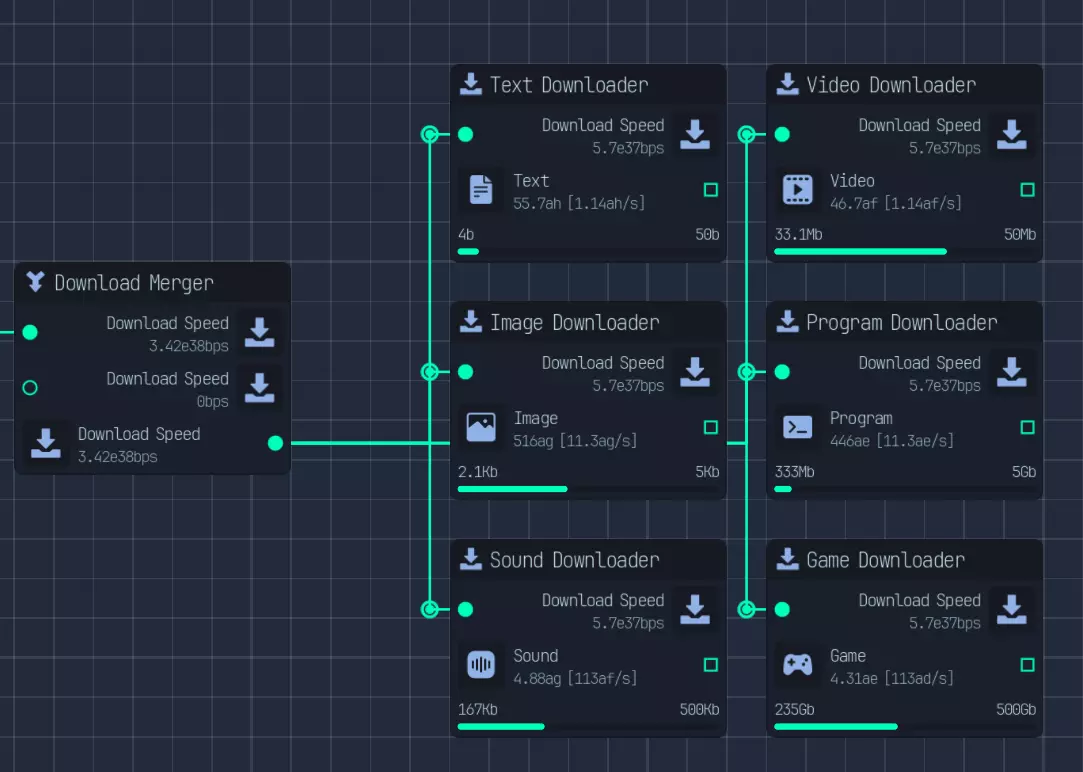Click the 'Text Downloader' node title
This screenshot has width=1083, height=772.
(x=569, y=85)
